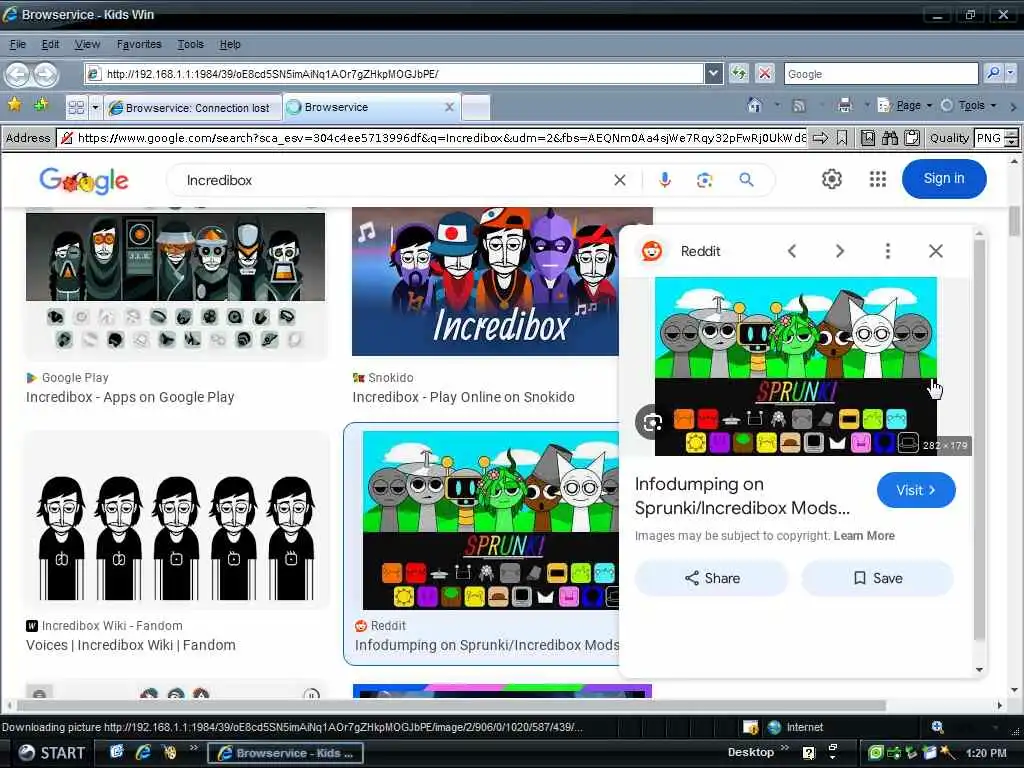Viewport: 1024px width, 768px height.
Task: Click the blue Sign in button
Action: click(x=944, y=179)
